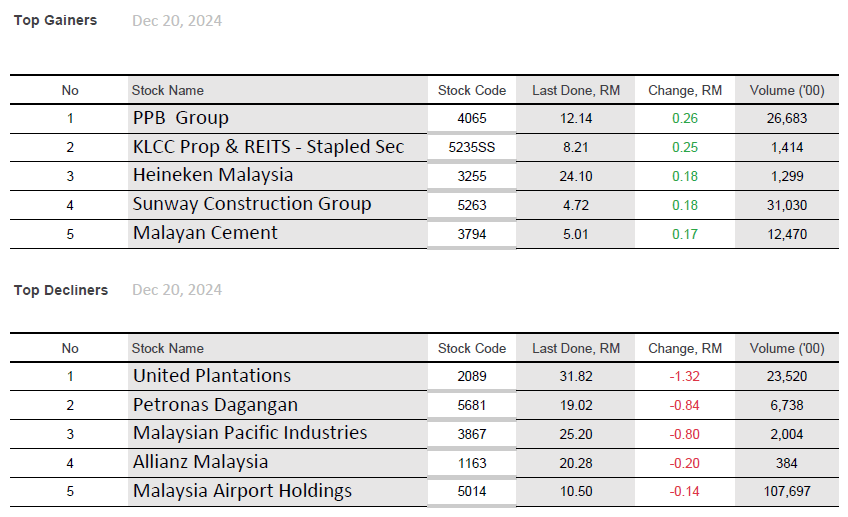Select the United Plantations stock name
This screenshot has width=848, height=517.
[212, 375]
